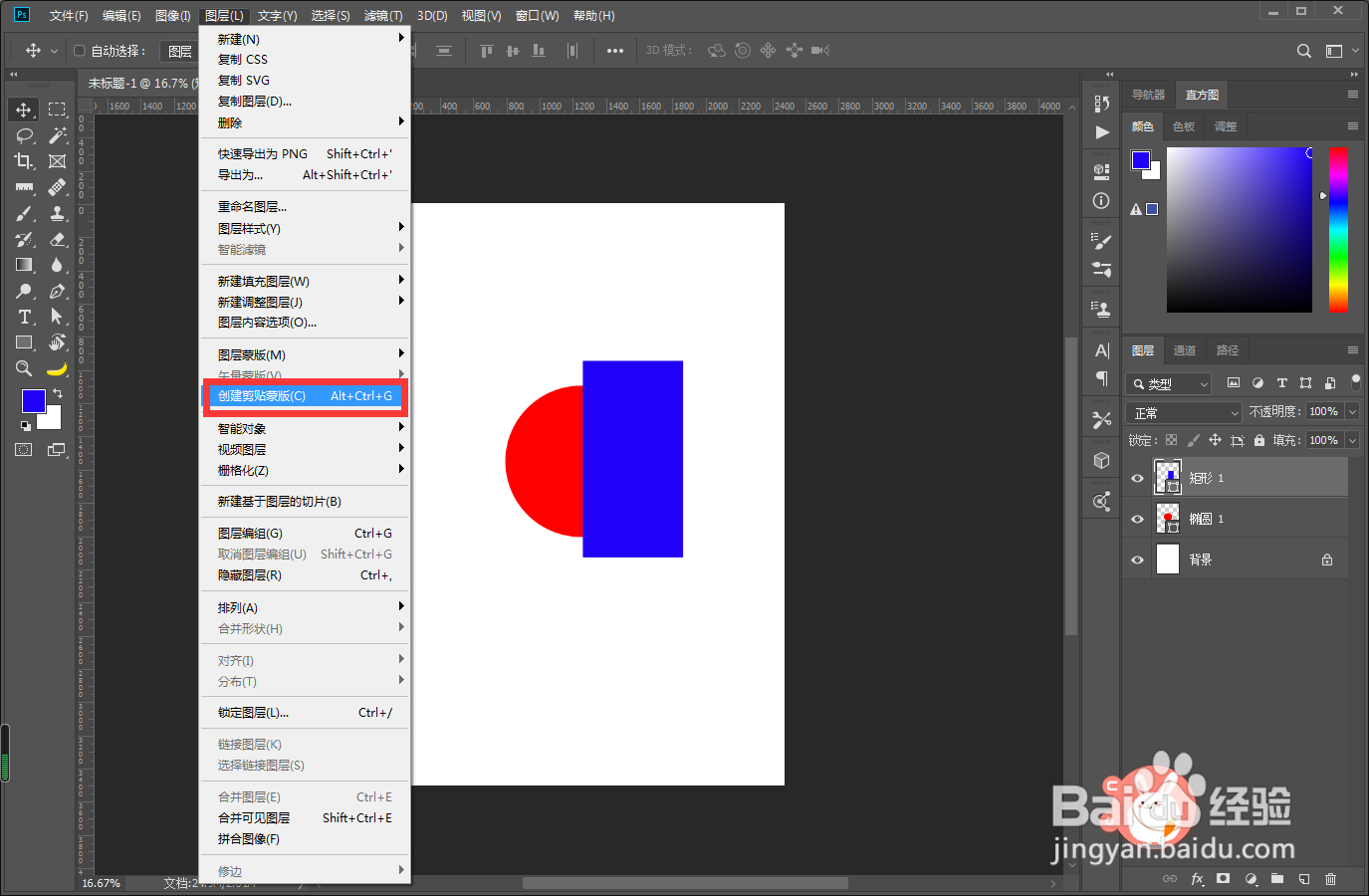1369x896 pixels.
Task: Select the Dodge tool
Action: point(24,291)
